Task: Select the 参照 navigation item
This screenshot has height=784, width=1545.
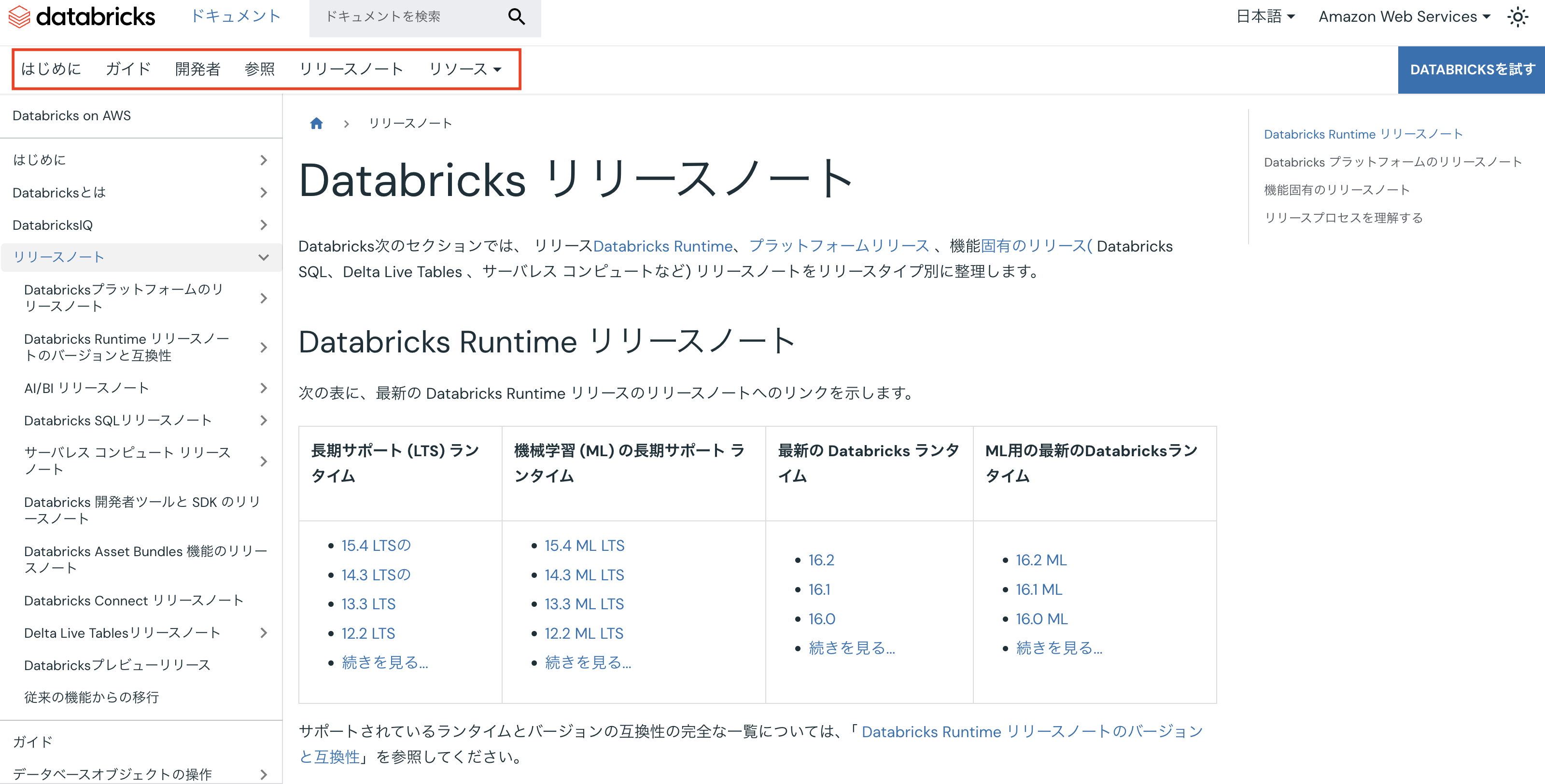Action: 260,69
